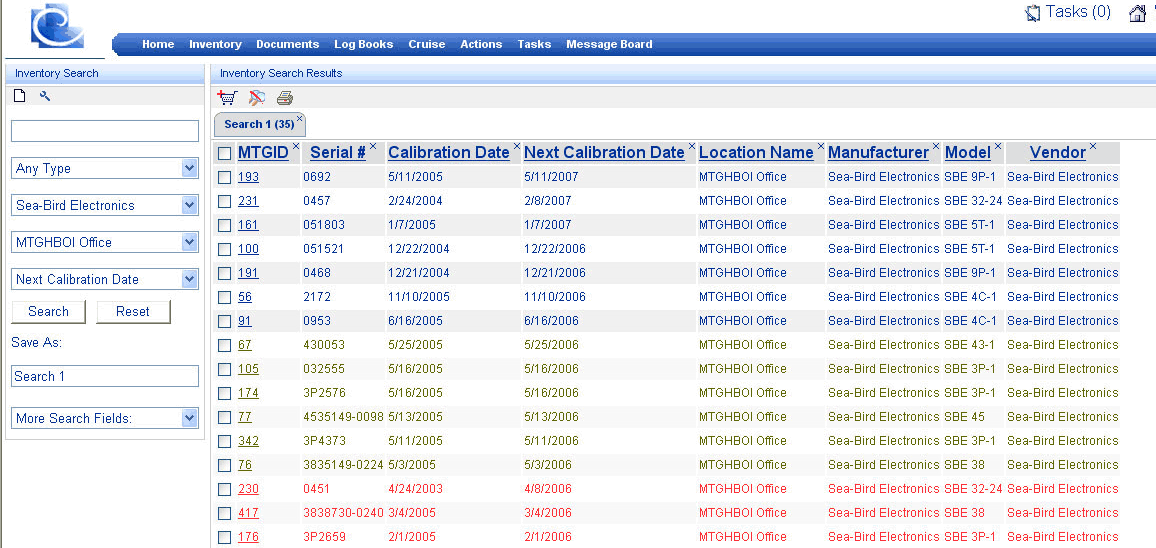The height and width of the screenshot is (548, 1156).
Task: Remove the Serial # column
Action: click(x=373, y=146)
